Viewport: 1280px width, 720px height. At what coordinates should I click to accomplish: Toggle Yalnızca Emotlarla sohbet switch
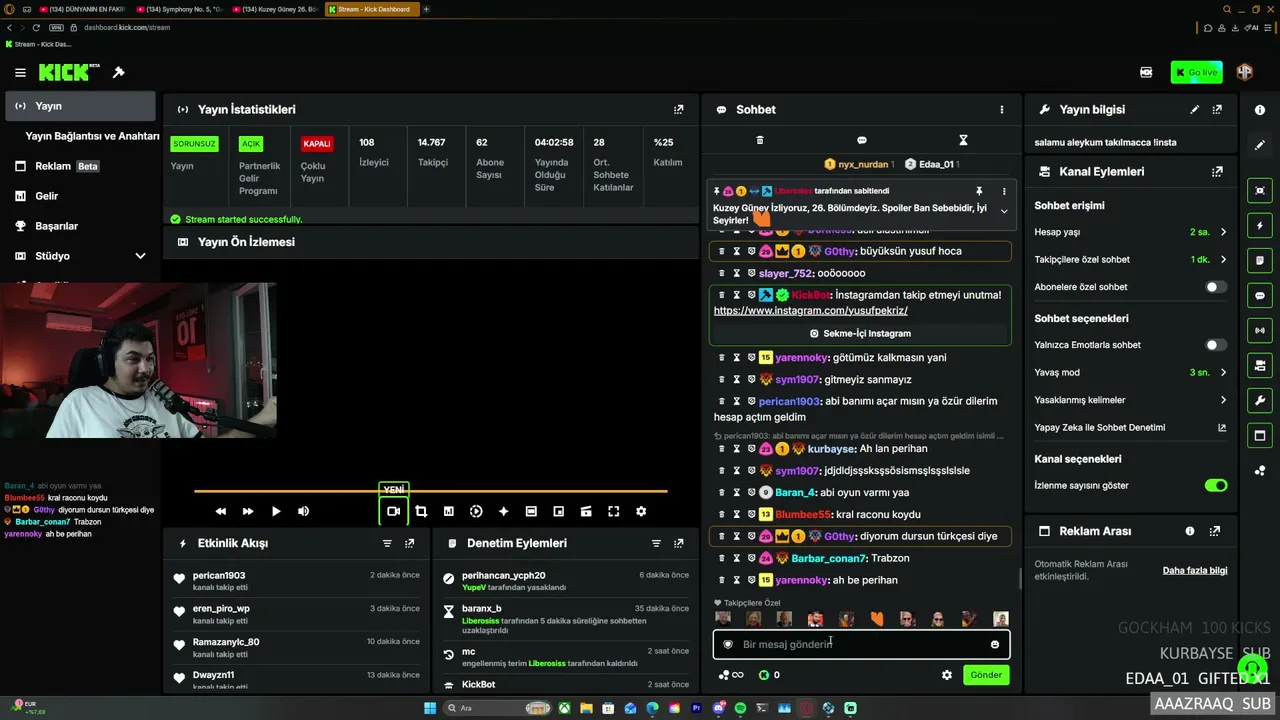1216,345
